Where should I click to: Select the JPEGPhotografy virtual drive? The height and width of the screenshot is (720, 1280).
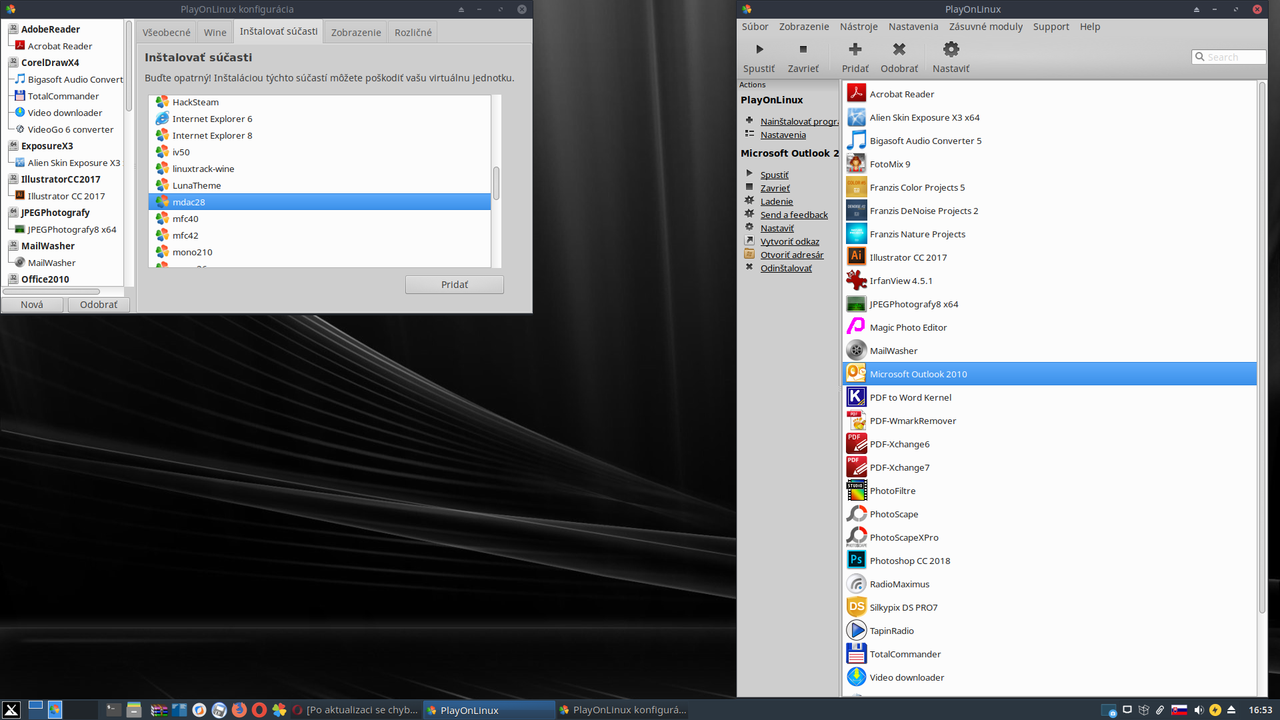55,212
